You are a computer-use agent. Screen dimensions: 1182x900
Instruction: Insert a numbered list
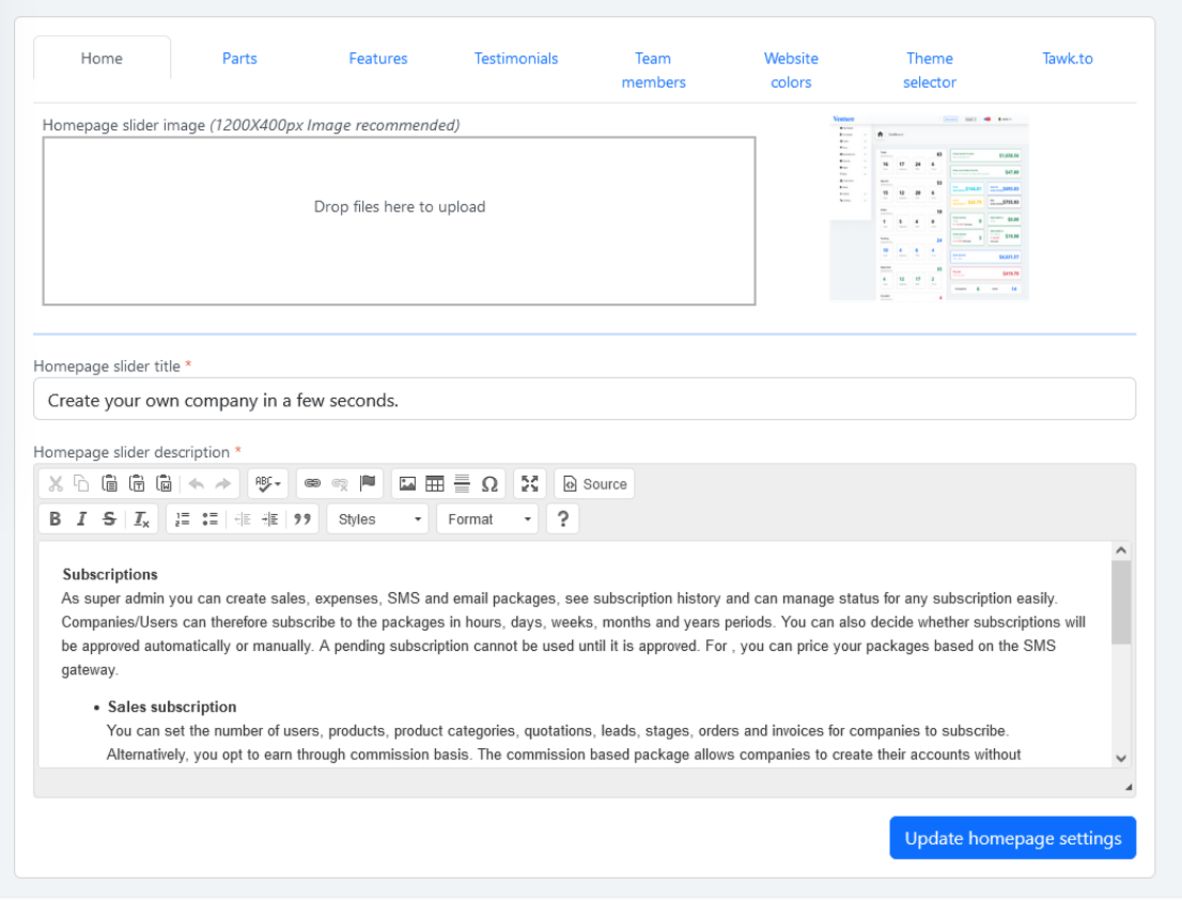183,520
